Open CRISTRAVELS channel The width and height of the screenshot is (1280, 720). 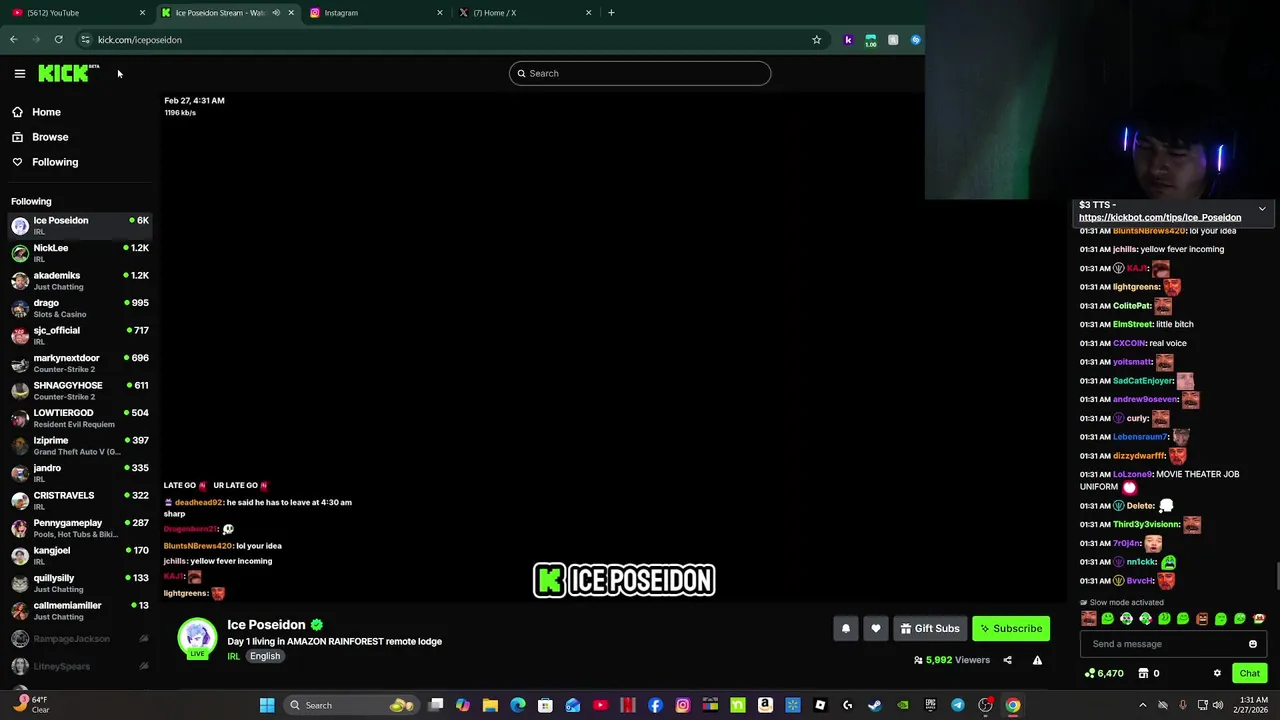tap(80, 501)
